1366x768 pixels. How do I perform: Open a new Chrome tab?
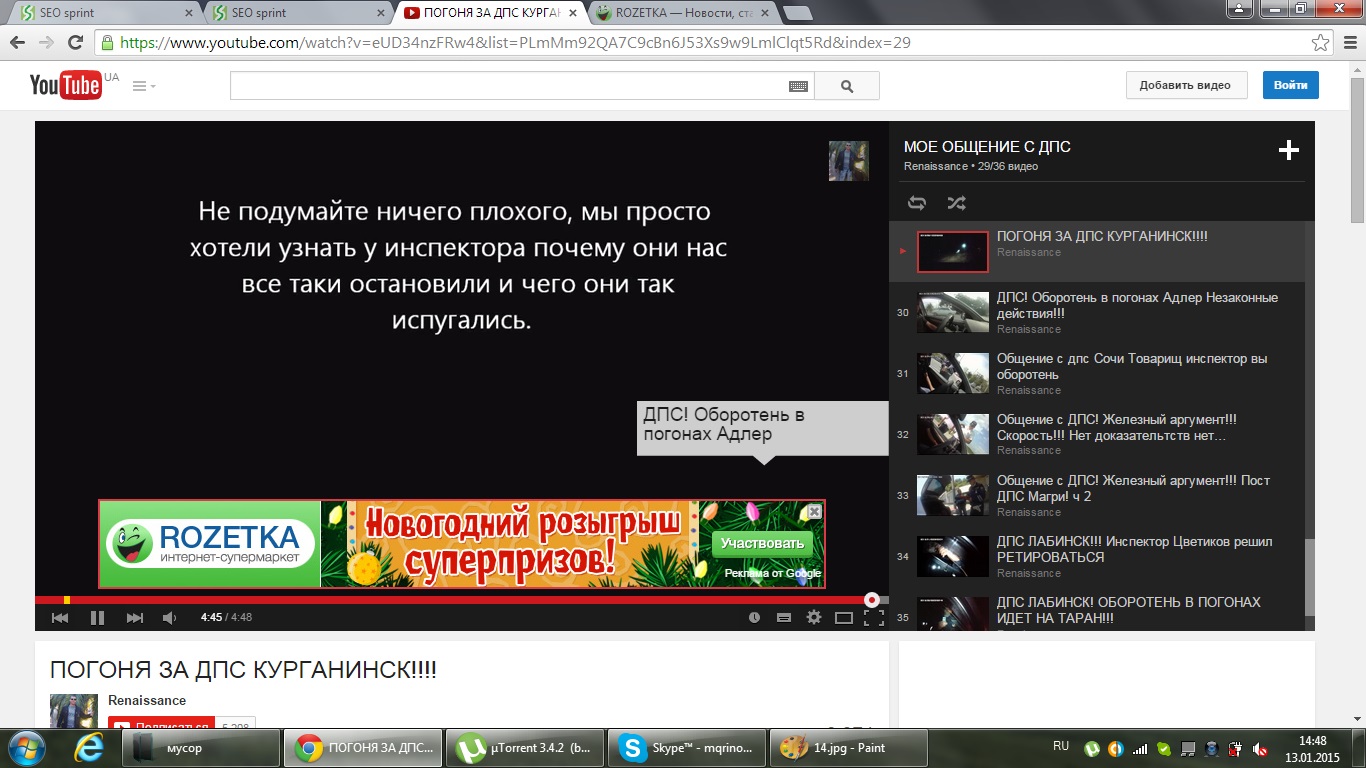797,13
